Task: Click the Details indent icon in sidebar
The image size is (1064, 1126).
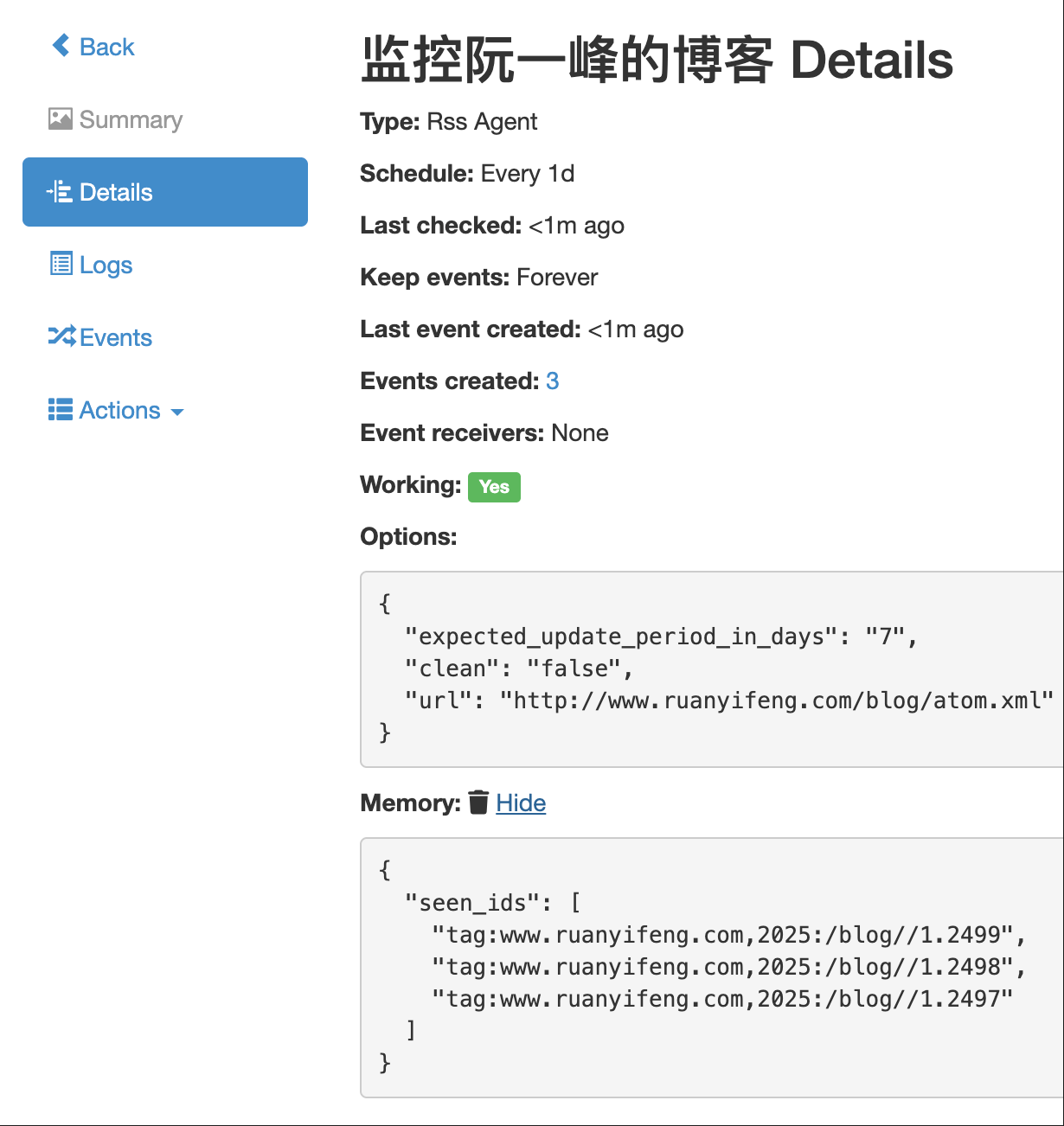Action: 60,192
